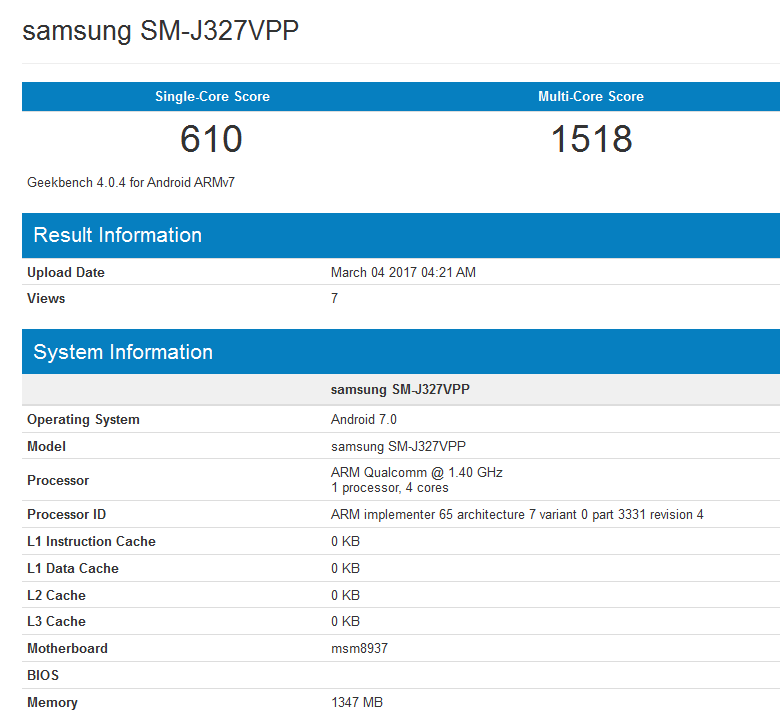780x724 pixels.
Task: Click the bold samsung SM-J327VPP table column header
Action: (400, 390)
